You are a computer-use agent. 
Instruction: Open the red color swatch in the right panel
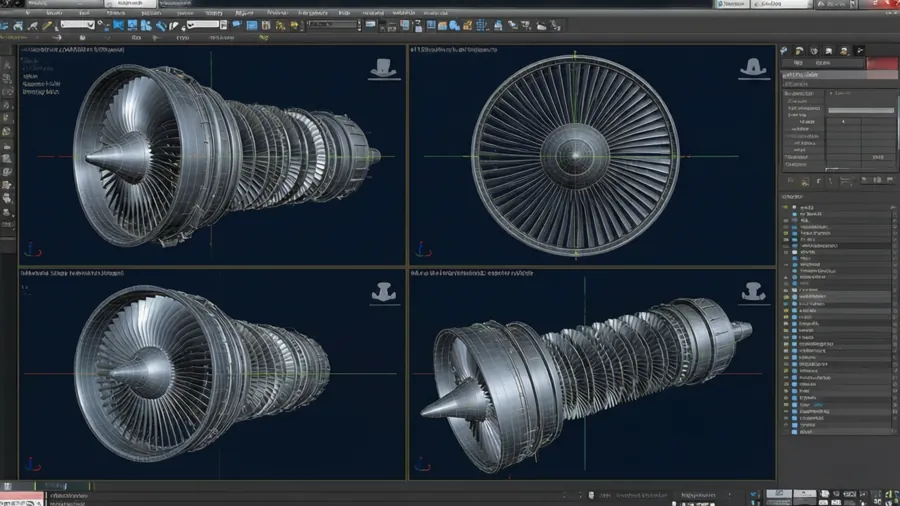882,63
